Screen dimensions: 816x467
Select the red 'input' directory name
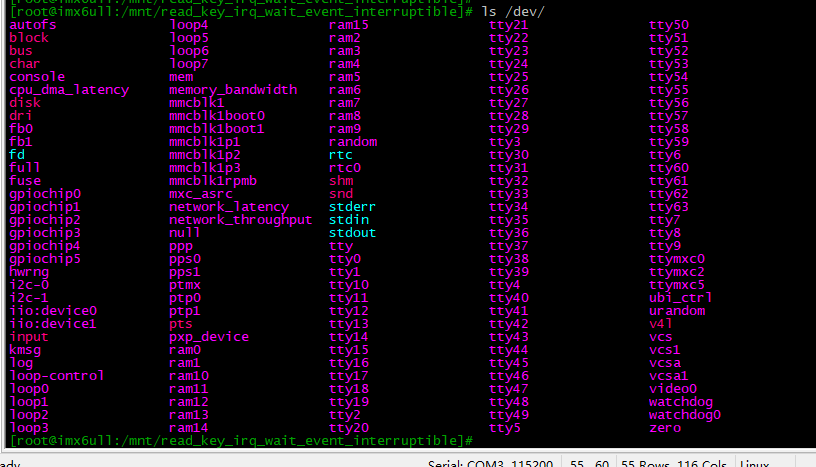pyautogui.click(x=29, y=337)
